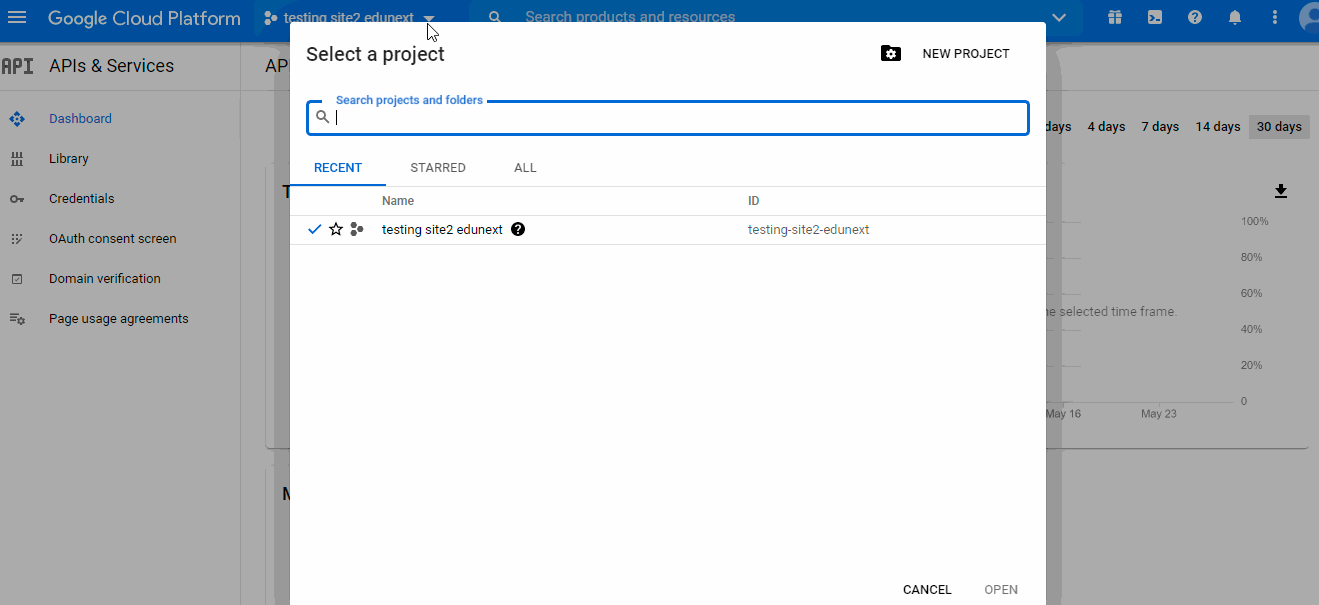
Task: Open Page usage agreements
Action: [x=119, y=319]
